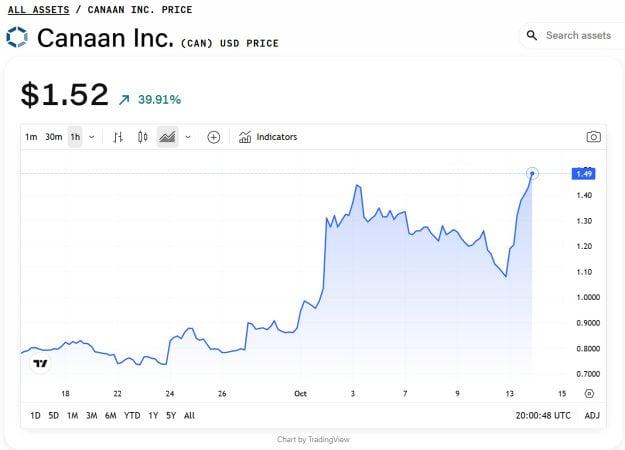Open the Indicators menu
The width and height of the screenshot is (625, 450).
[268, 137]
